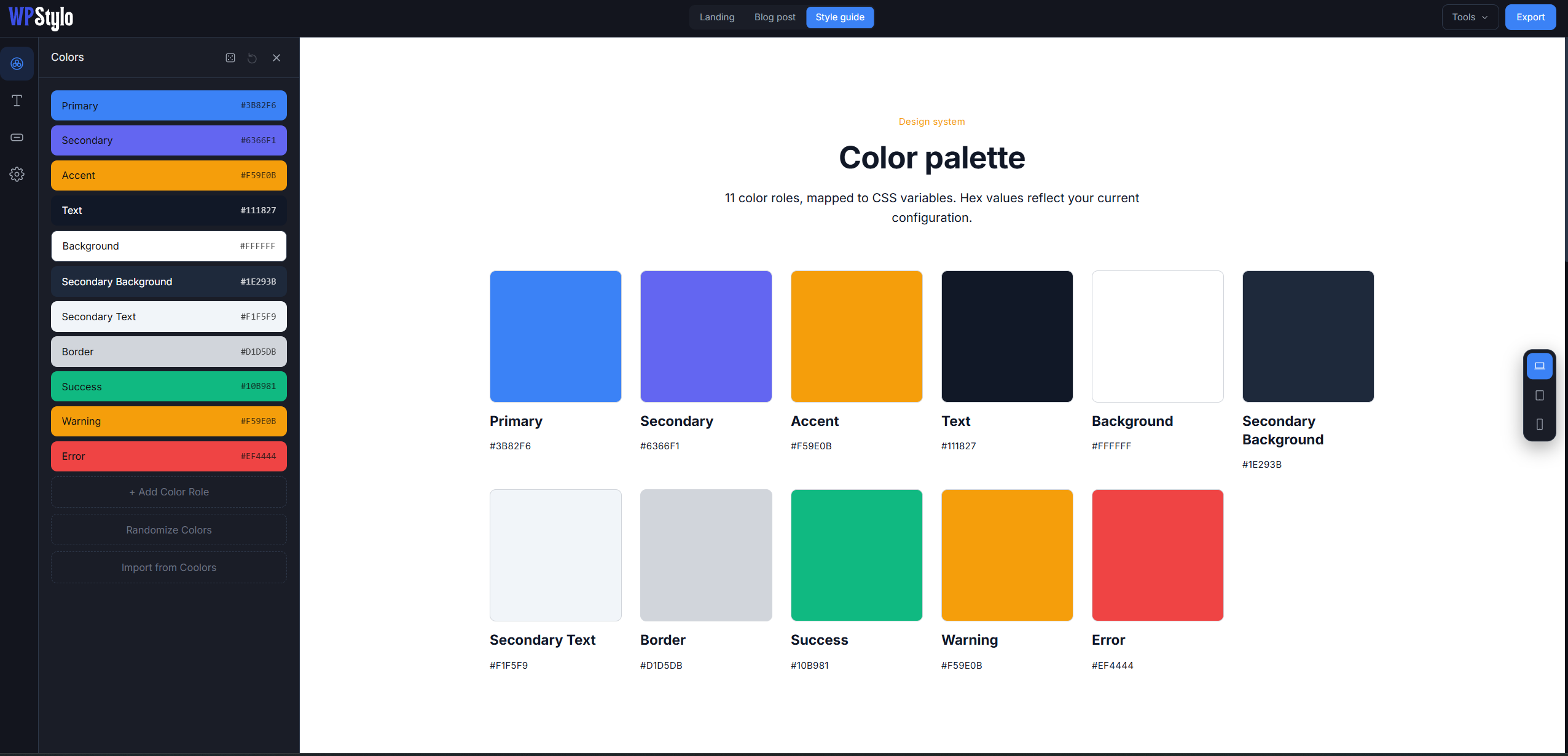Image resolution: width=1568 pixels, height=756 pixels.
Task: Select the Style guide tab
Action: click(840, 17)
